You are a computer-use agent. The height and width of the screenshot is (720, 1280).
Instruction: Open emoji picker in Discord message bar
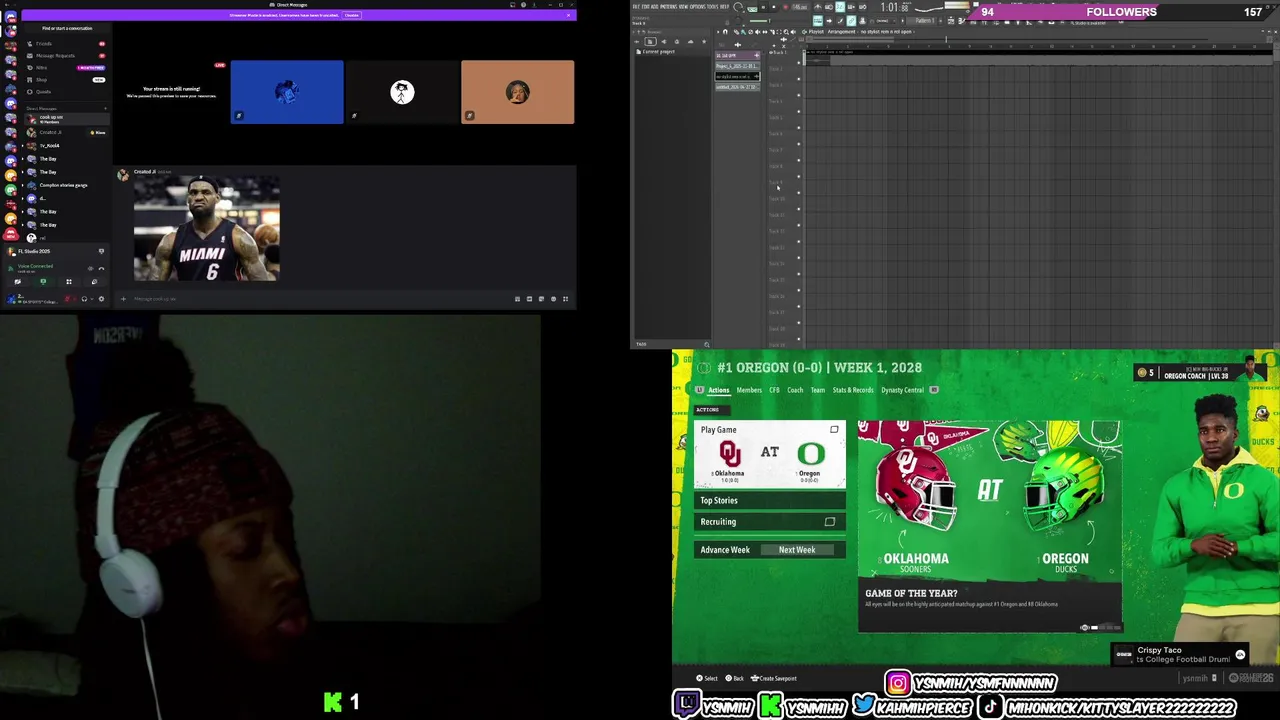[554, 299]
